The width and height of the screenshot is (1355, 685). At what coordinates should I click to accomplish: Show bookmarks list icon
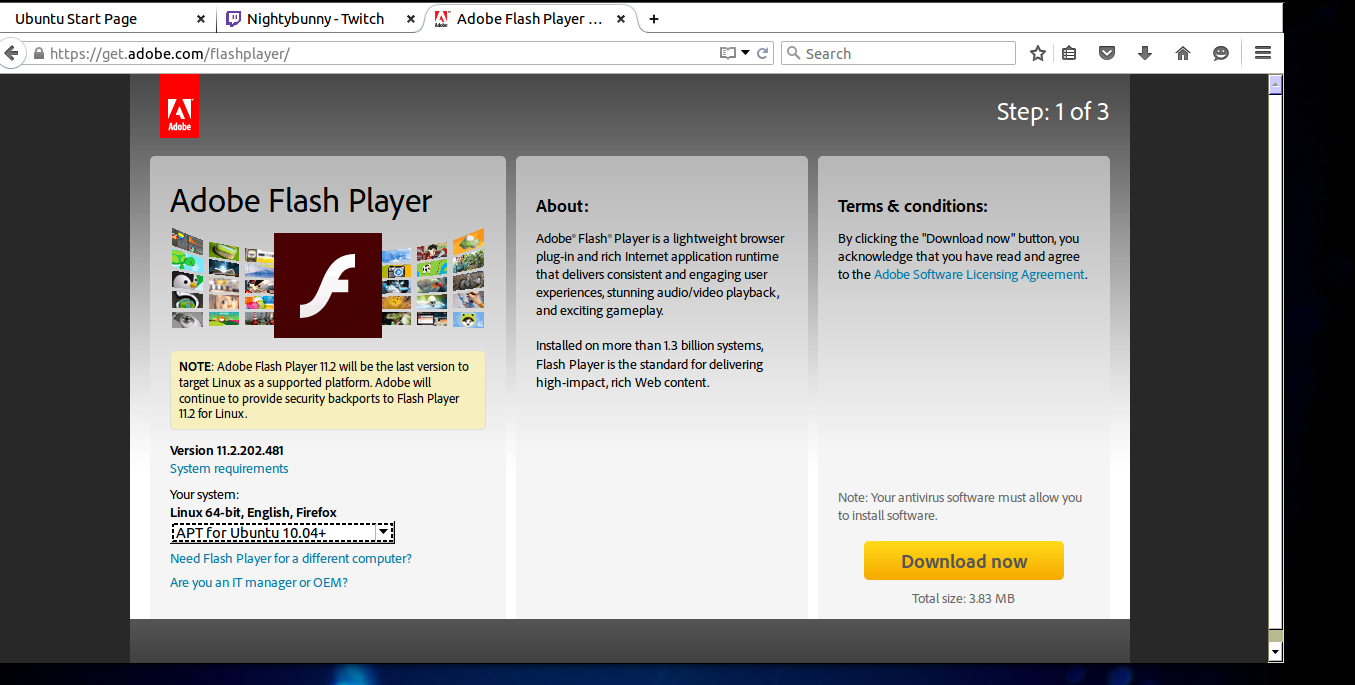(x=1069, y=53)
